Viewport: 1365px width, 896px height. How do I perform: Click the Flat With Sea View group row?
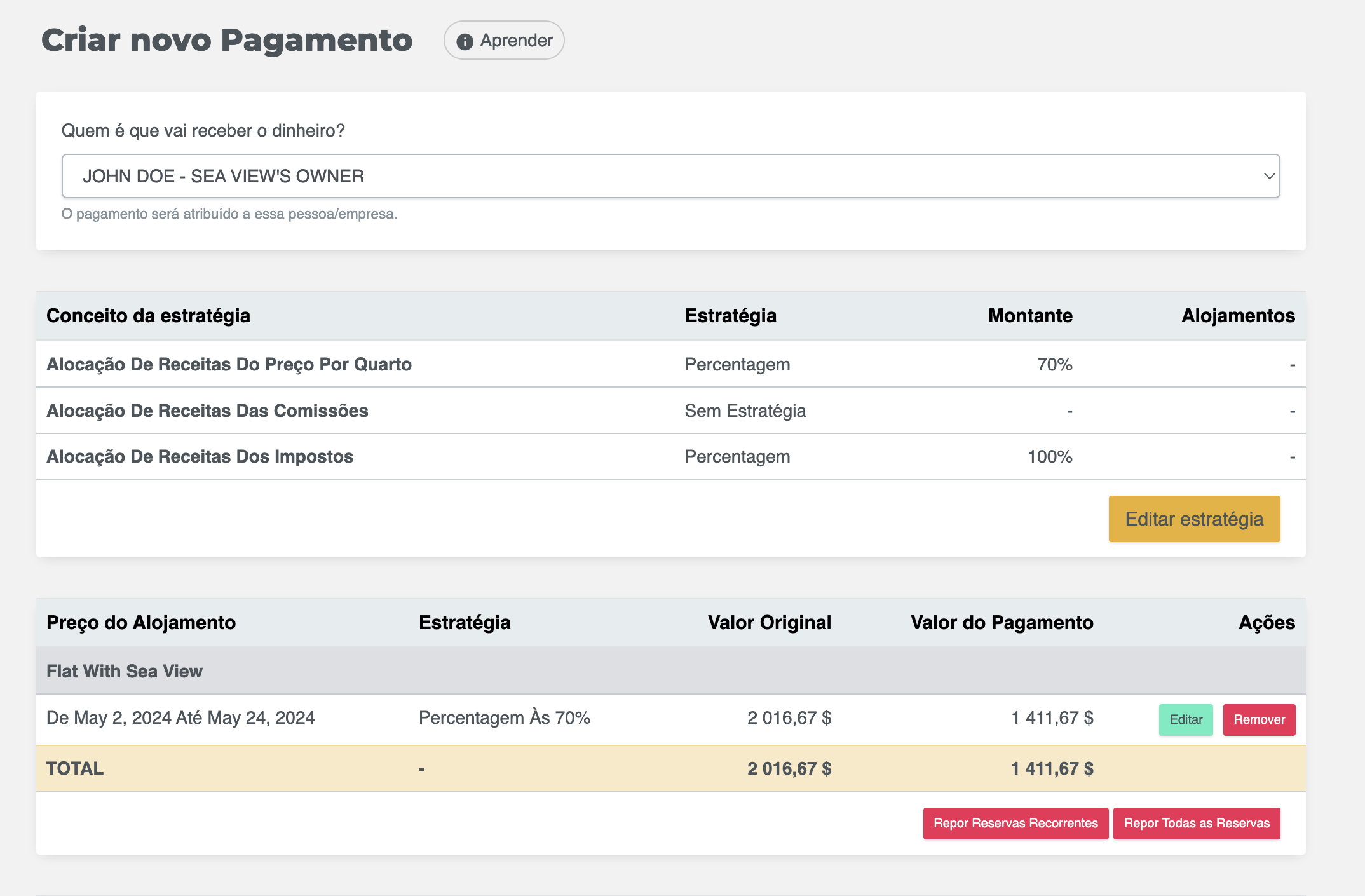(125, 671)
